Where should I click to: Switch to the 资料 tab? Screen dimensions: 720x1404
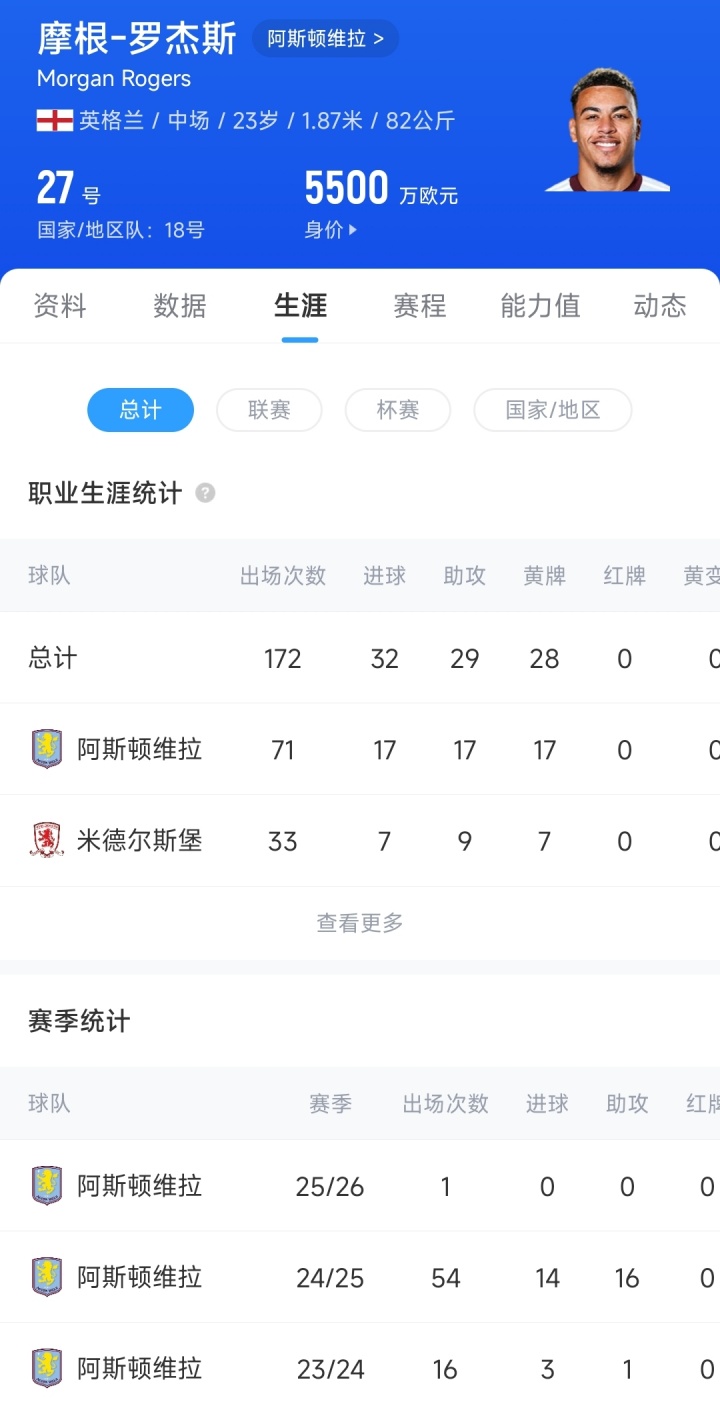point(60,306)
